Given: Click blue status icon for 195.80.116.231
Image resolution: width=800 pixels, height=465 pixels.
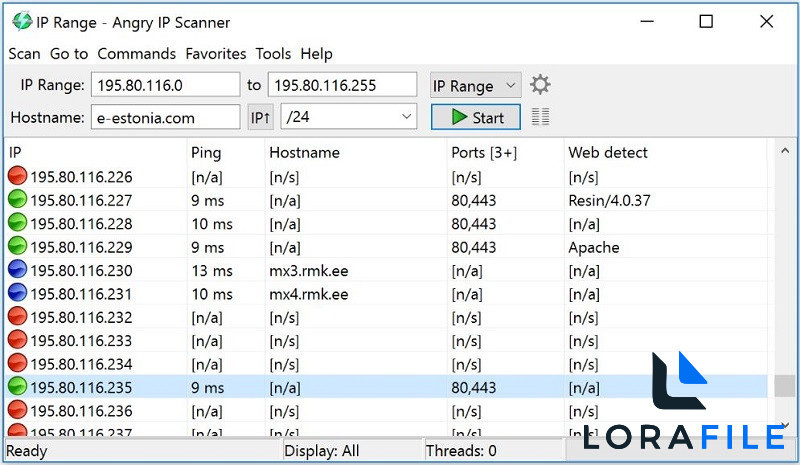Looking at the screenshot, I should [17, 293].
